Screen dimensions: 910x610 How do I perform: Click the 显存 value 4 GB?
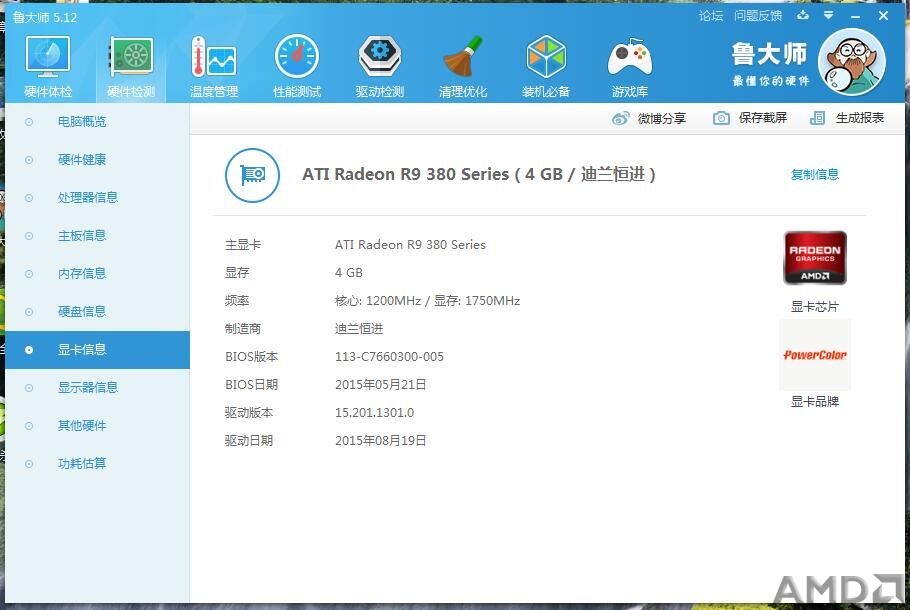pos(349,273)
